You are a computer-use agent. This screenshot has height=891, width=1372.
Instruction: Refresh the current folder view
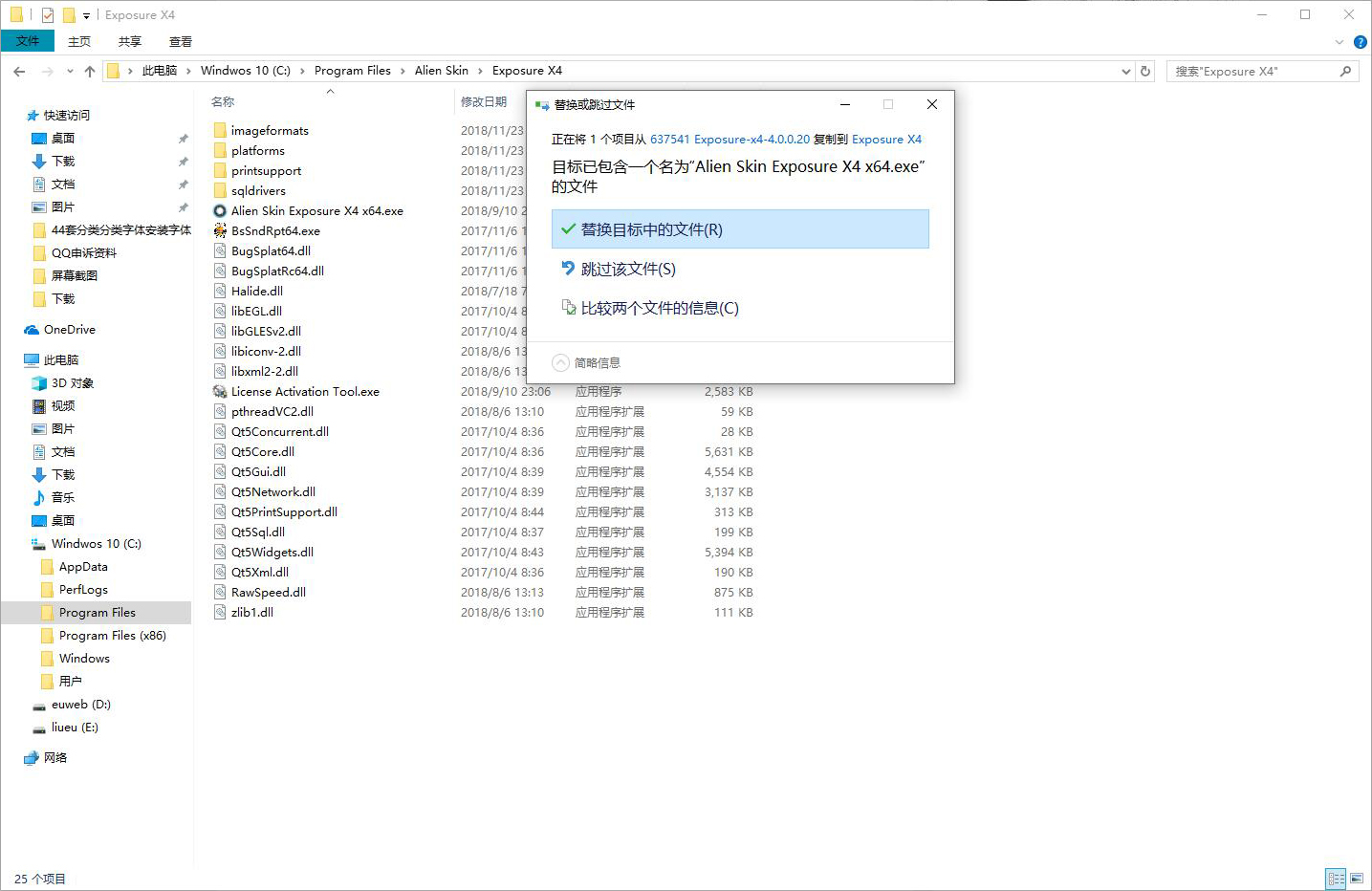[1145, 71]
